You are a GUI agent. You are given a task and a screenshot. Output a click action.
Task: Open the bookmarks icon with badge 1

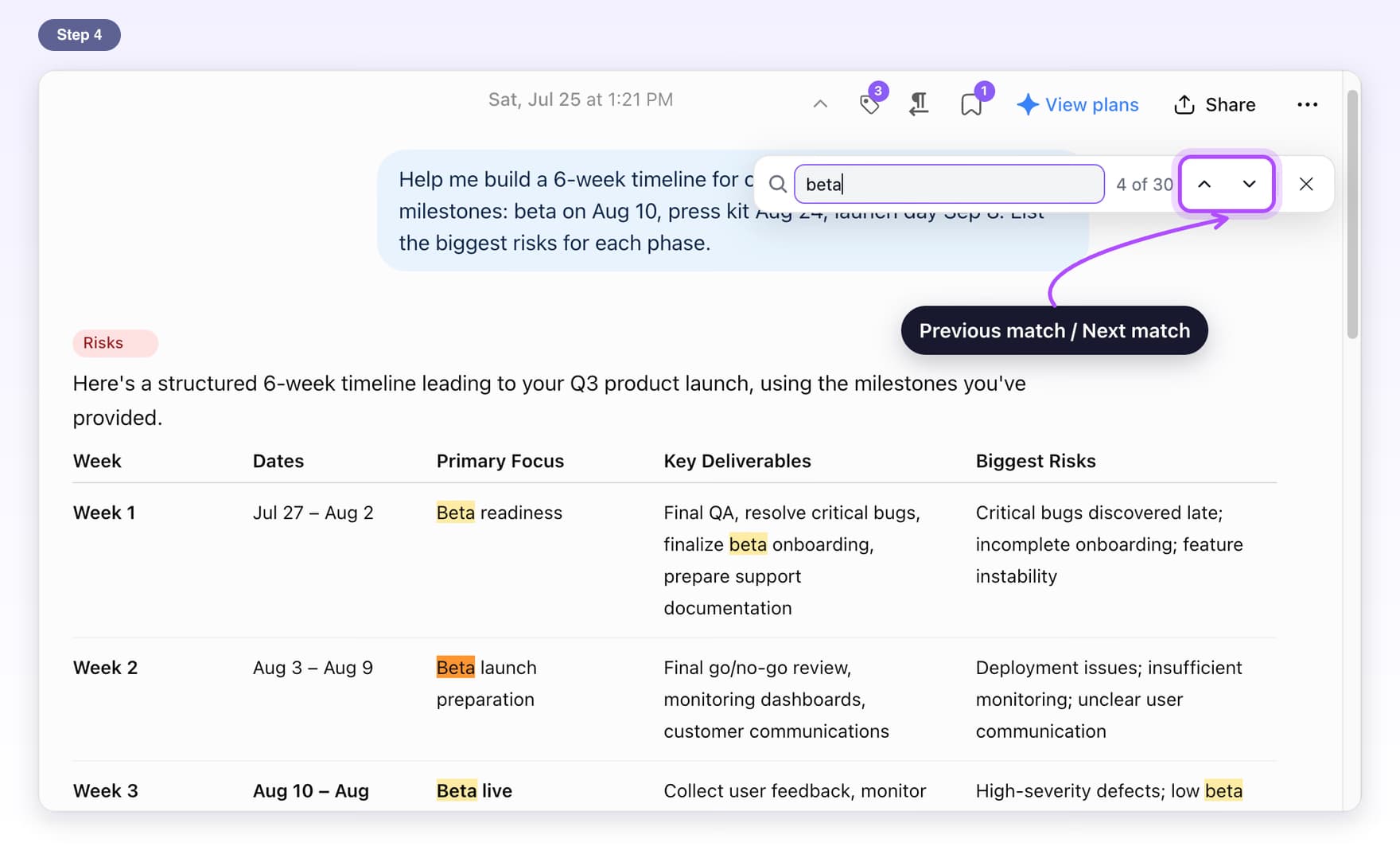point(972,104)
